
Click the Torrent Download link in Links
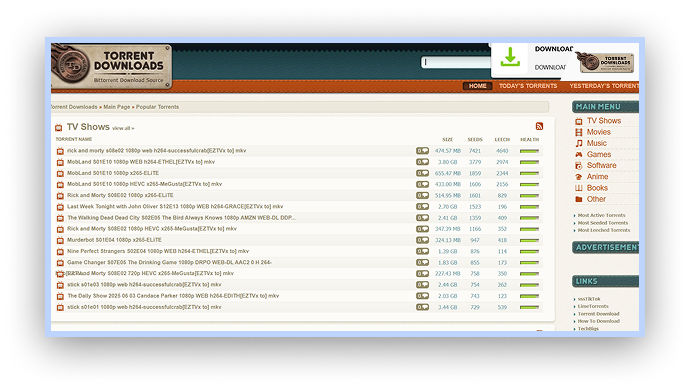tap(598, 314)
